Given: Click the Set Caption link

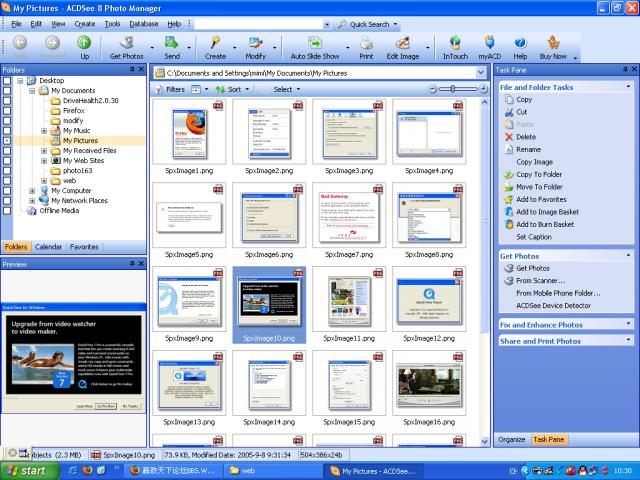Looking at the screenshot, I should coord(533,237).
